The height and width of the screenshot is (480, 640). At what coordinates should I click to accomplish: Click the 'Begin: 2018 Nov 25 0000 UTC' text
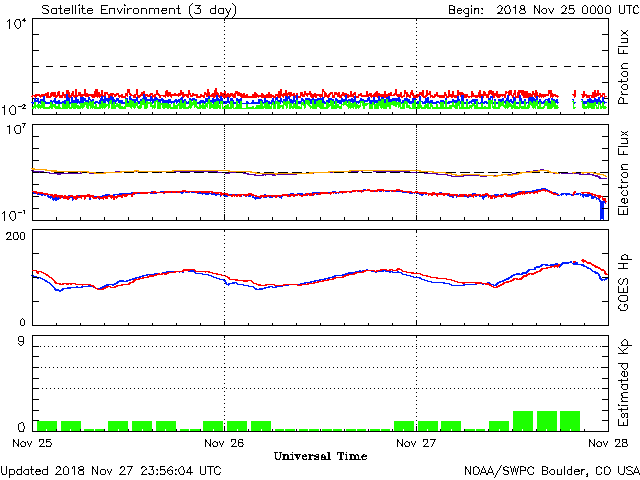(x=544, y=10)
